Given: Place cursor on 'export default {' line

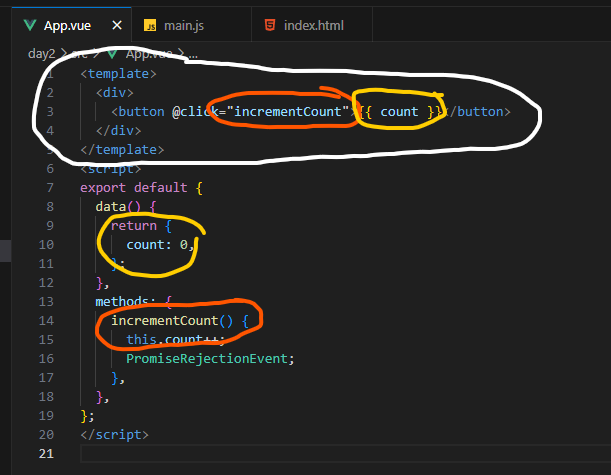Looking at the screenshot, I should pos(141,188).
